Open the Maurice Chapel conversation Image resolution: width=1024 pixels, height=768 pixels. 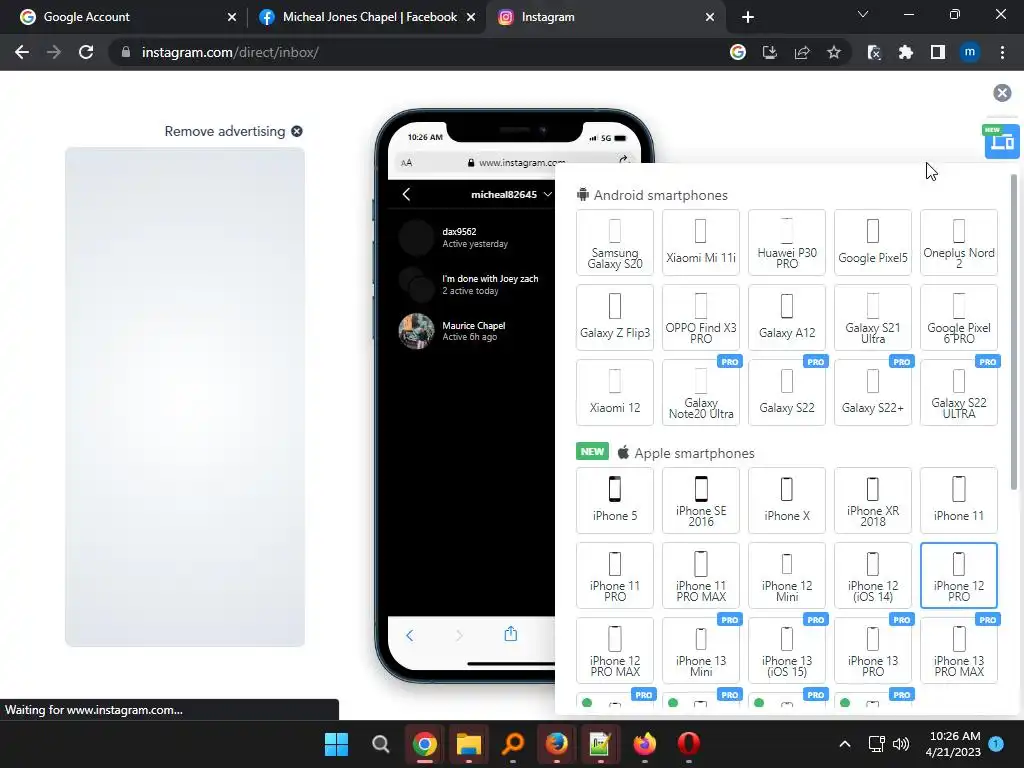pyautogui.click(x=472, y=331)
